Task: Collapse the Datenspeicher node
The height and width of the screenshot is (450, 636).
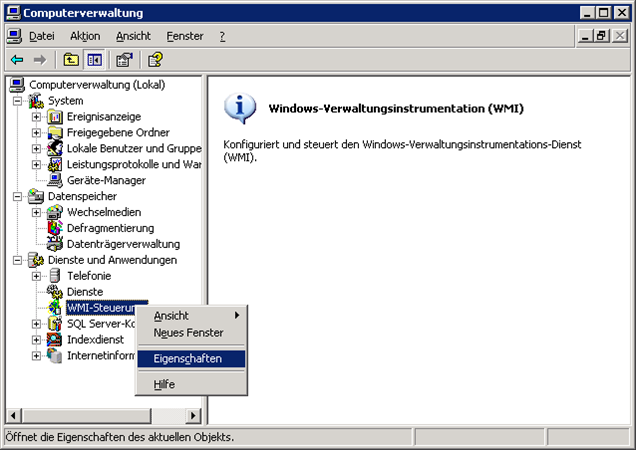Action: 17,196
